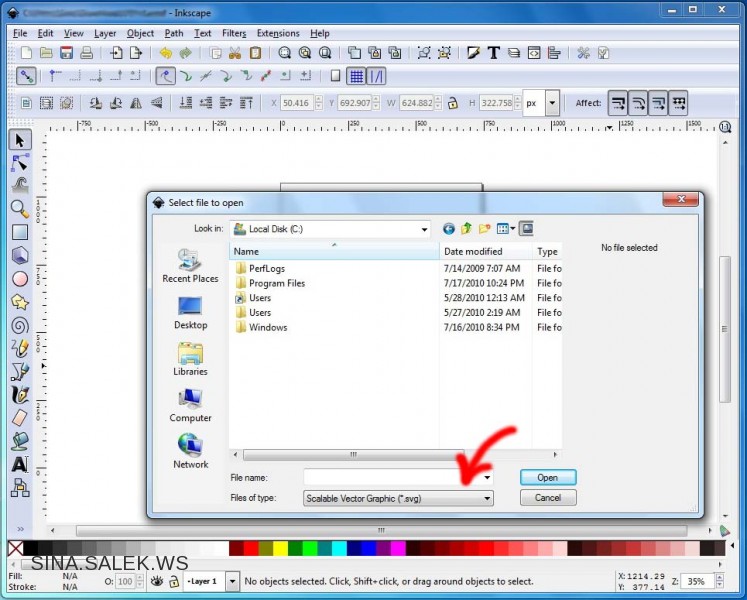
Task: Open Layer 1 selector dropdown
Action: 232,581
